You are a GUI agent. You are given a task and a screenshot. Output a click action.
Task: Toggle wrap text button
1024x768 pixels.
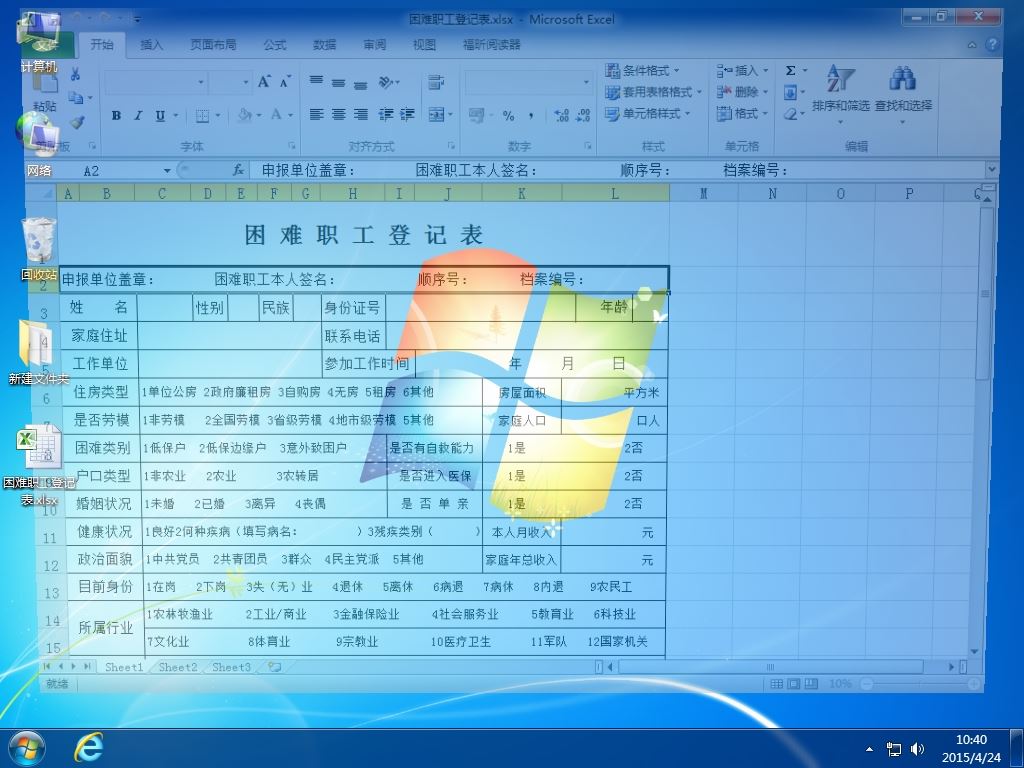pyautogui.click(x=436, y=82)
